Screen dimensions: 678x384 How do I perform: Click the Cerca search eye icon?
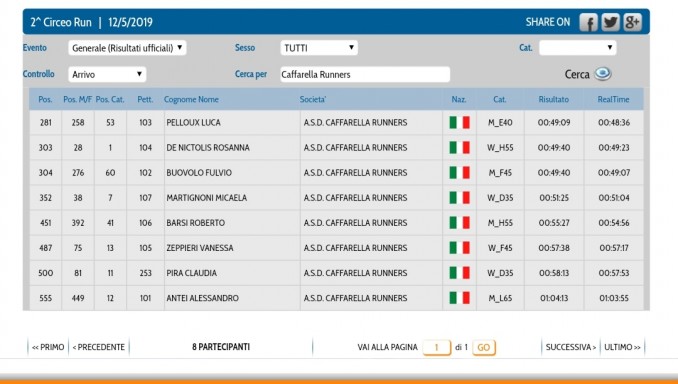(603, 74)
